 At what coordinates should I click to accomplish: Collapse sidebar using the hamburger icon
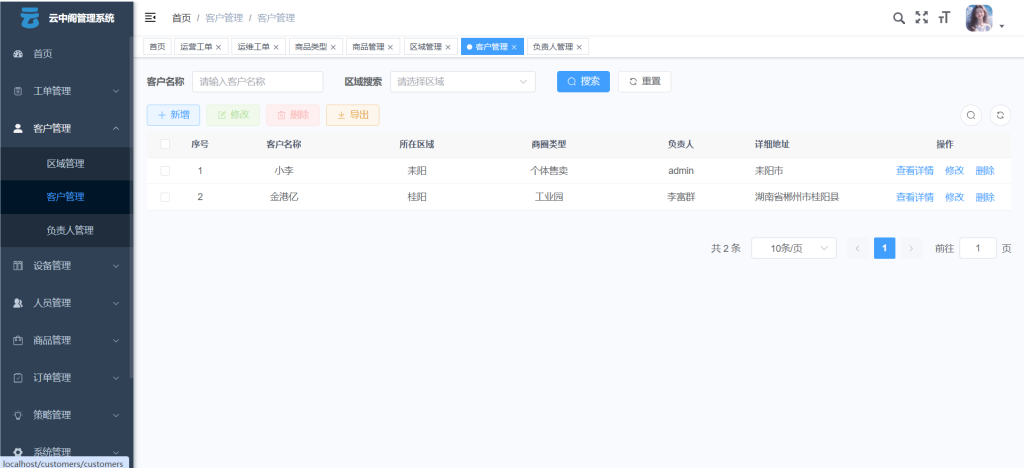pos(151,18)
